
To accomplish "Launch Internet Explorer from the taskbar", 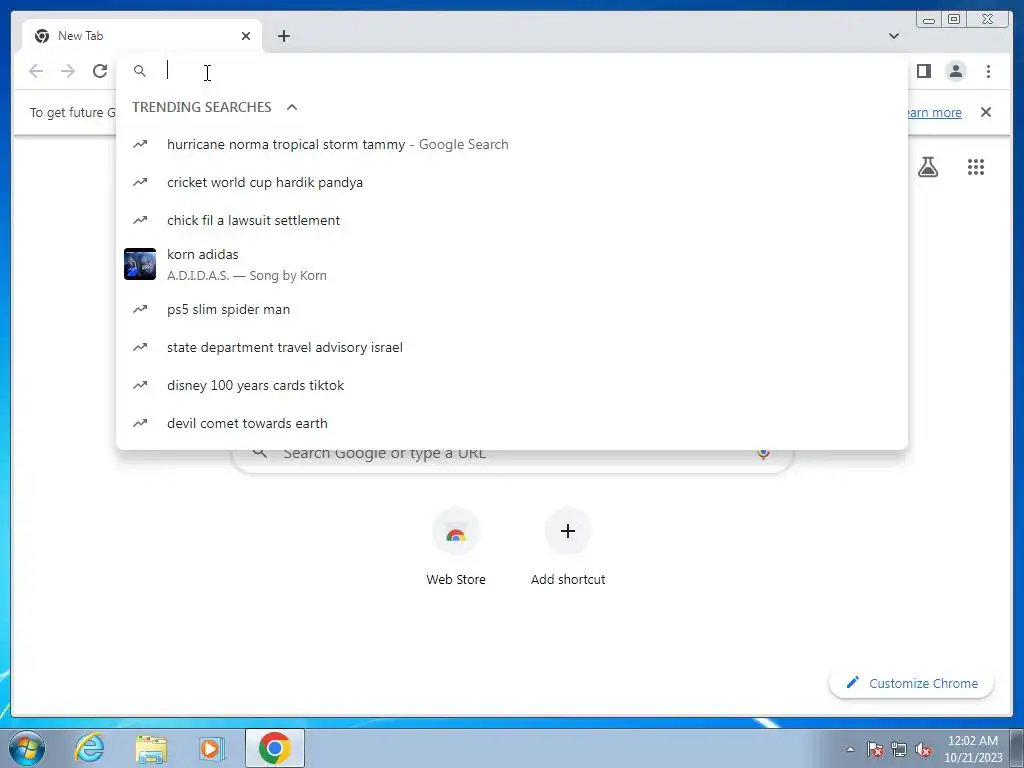I will click(x=89, y=748).
